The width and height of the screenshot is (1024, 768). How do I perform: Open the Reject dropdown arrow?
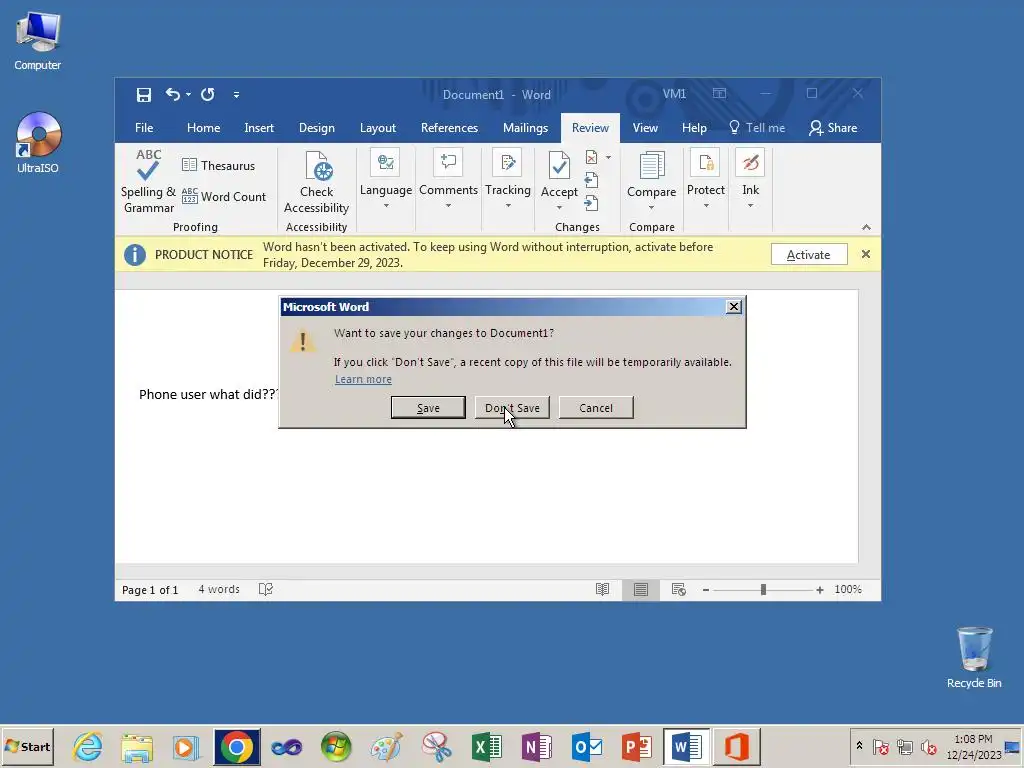click(x=608, y=157)
